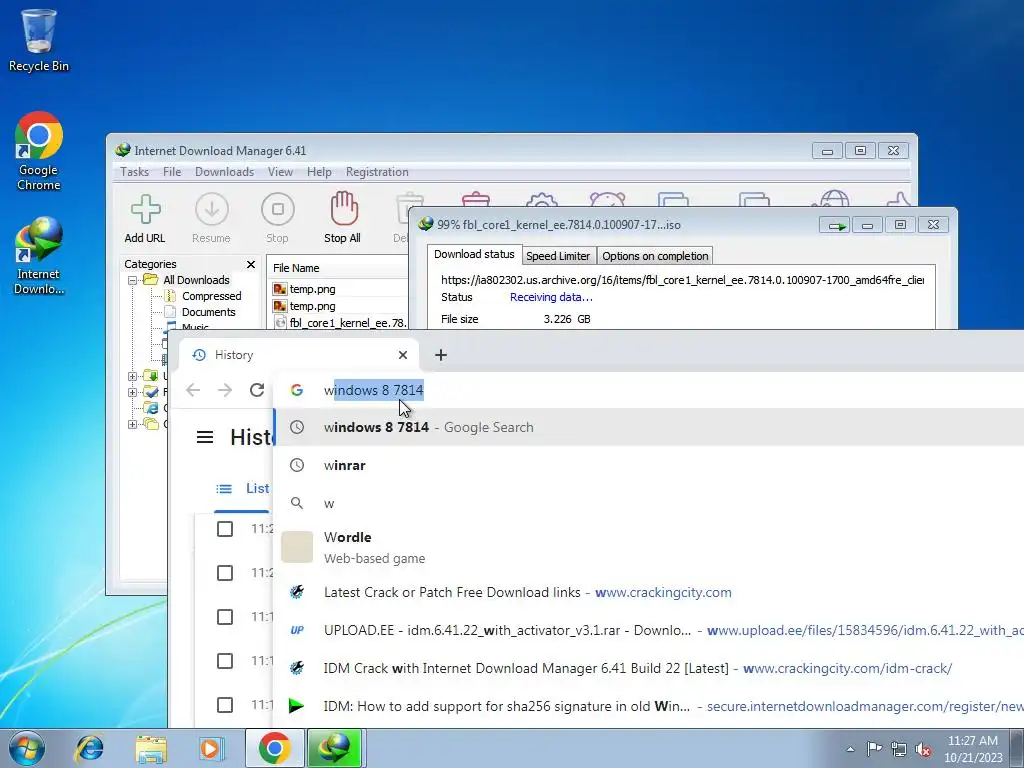Tick the fourth history entry checkbox
1024x768 pixels.
pos(225,661)
